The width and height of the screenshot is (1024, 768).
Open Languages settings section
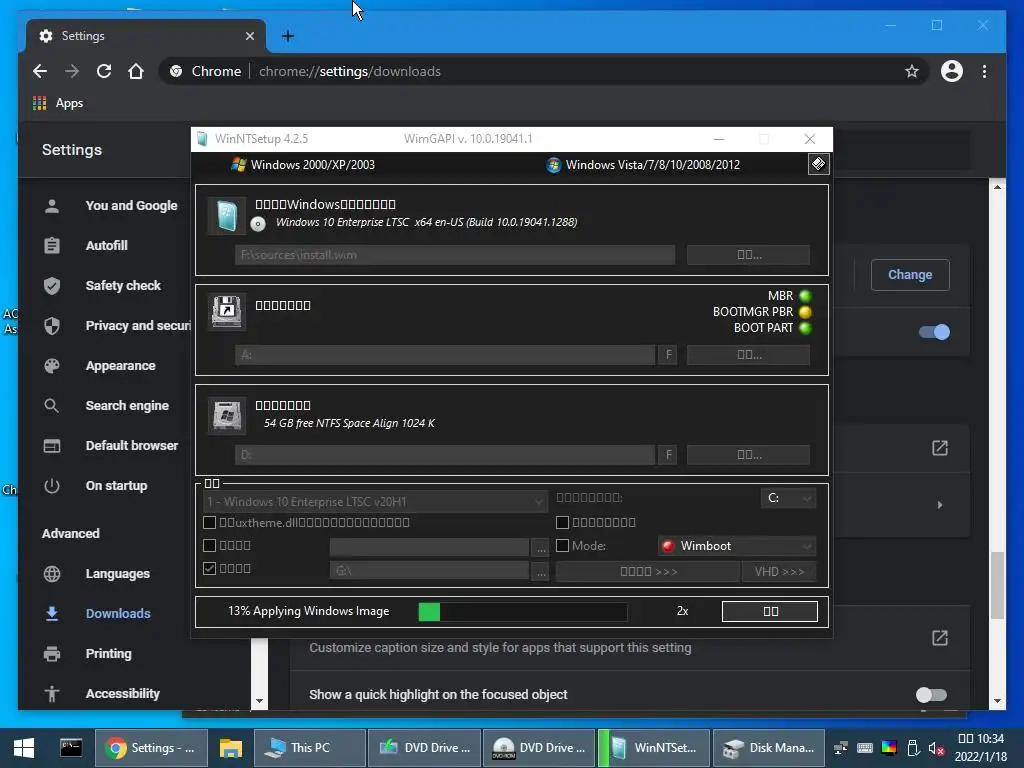pos(118,573)
